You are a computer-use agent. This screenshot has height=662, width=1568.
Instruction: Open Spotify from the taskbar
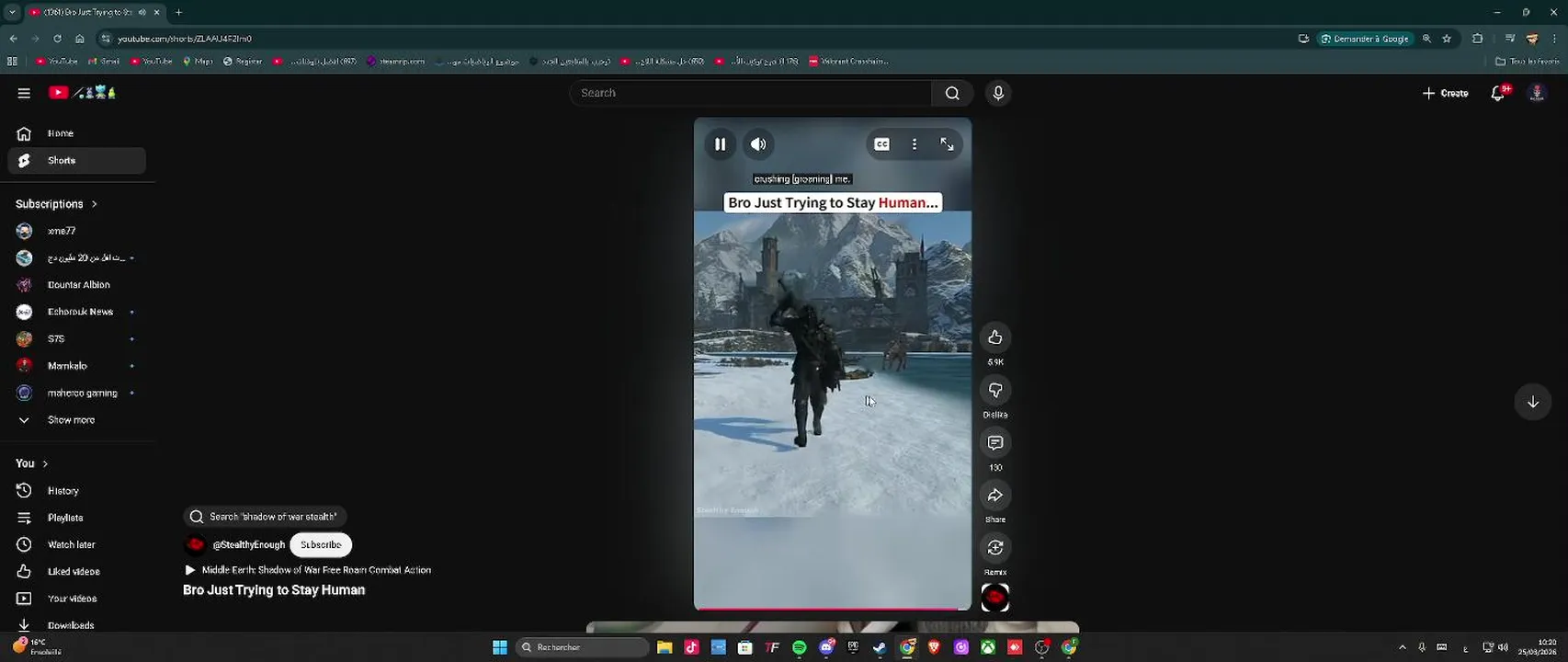pyautogui.click(x=800, y=647)
